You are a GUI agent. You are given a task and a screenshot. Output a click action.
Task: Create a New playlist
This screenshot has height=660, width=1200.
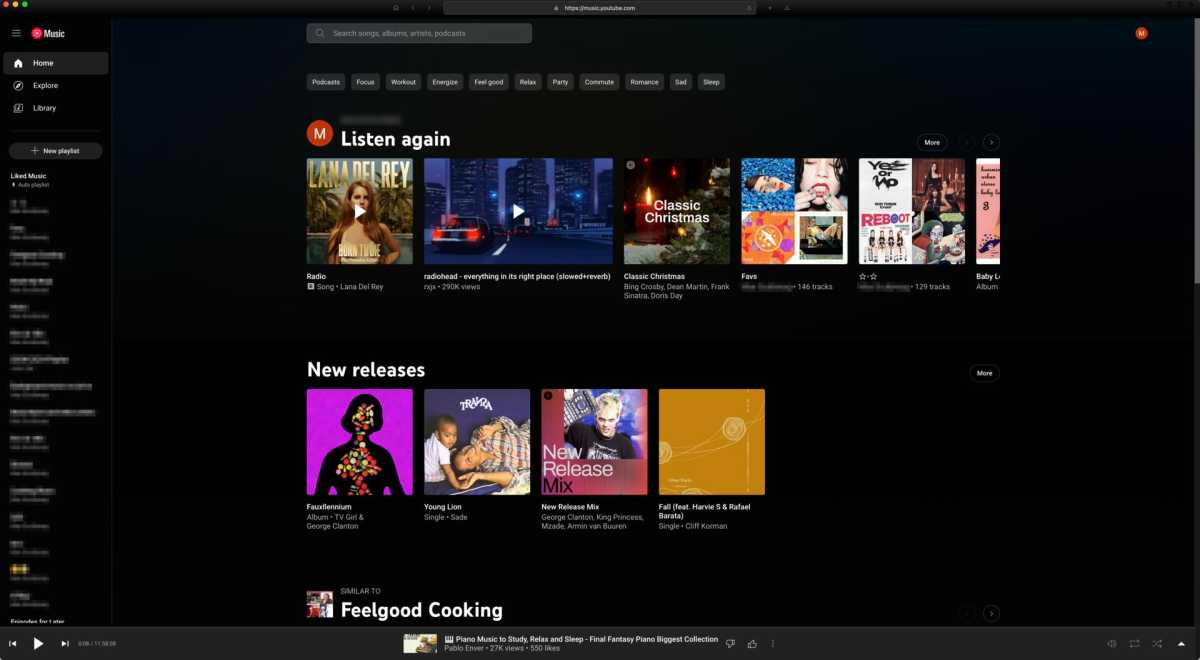[x=55, y=151]
